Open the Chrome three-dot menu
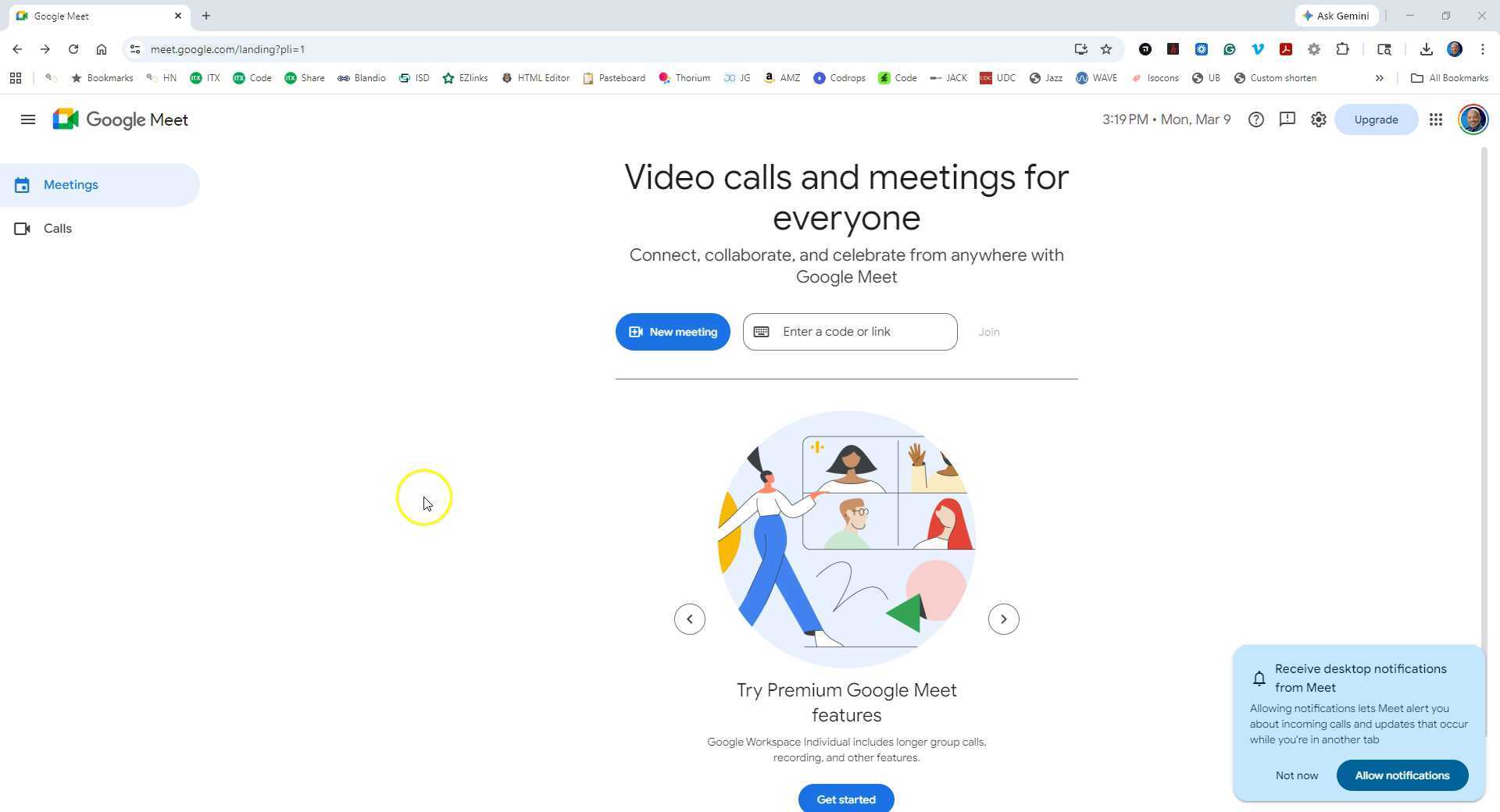 (x=1482, y=49)
